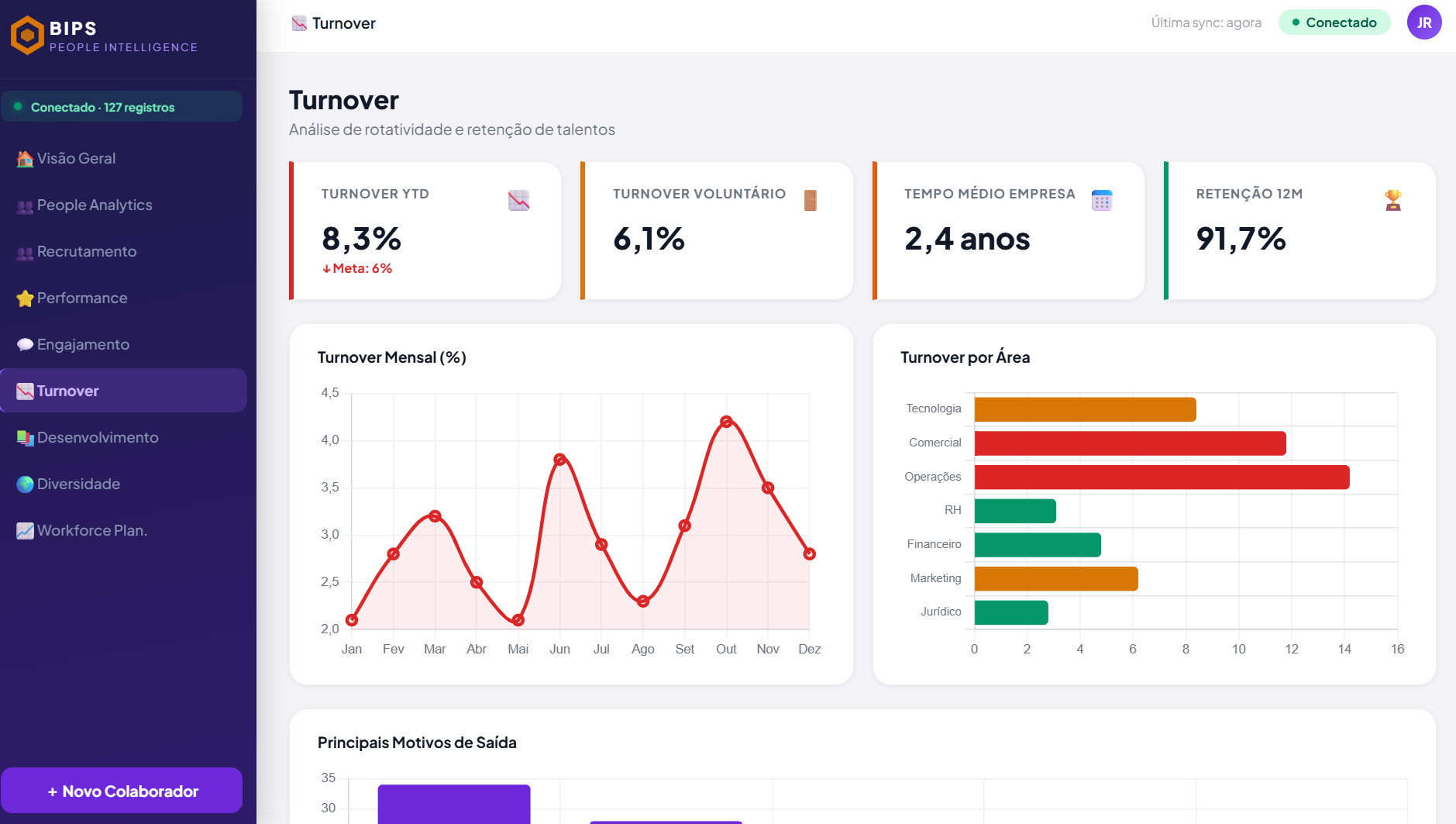The height and width of the screenshot is (824, 1456).
Task: Click the Última sync: agora text
Action: pyautogui.click(x=1206, y=22)
